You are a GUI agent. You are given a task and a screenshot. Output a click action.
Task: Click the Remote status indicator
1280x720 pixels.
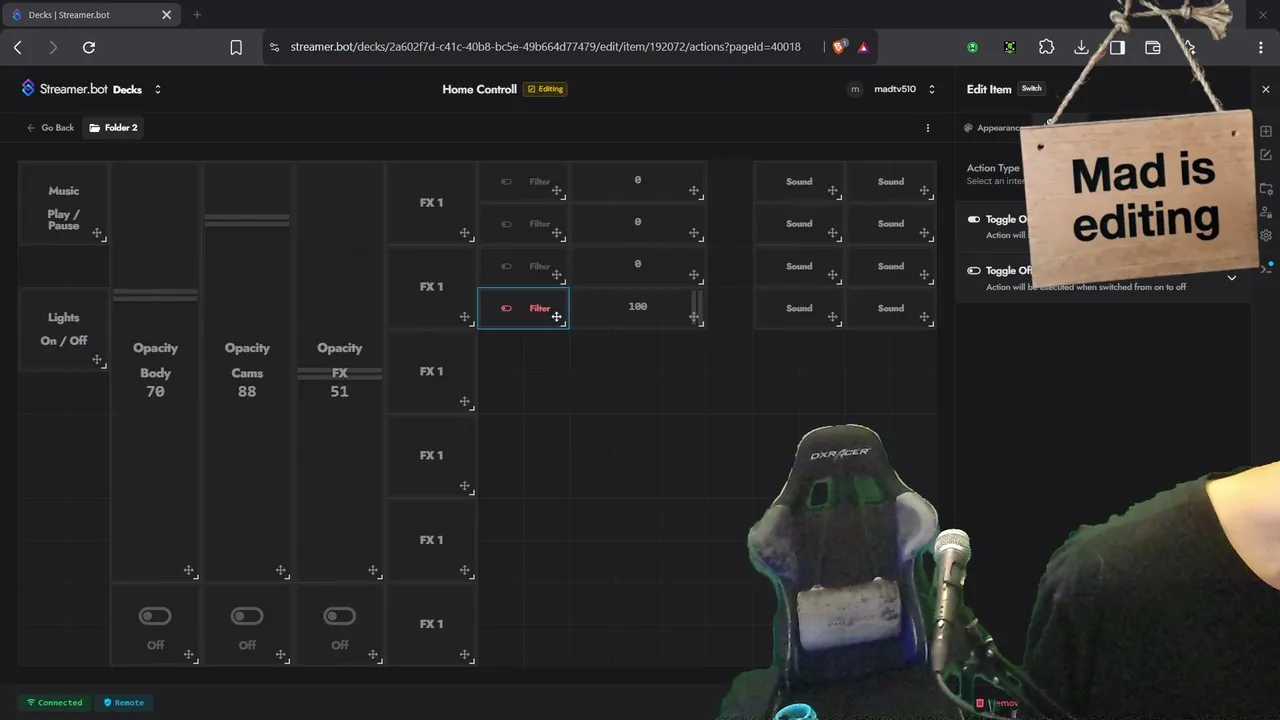(124, 702)
